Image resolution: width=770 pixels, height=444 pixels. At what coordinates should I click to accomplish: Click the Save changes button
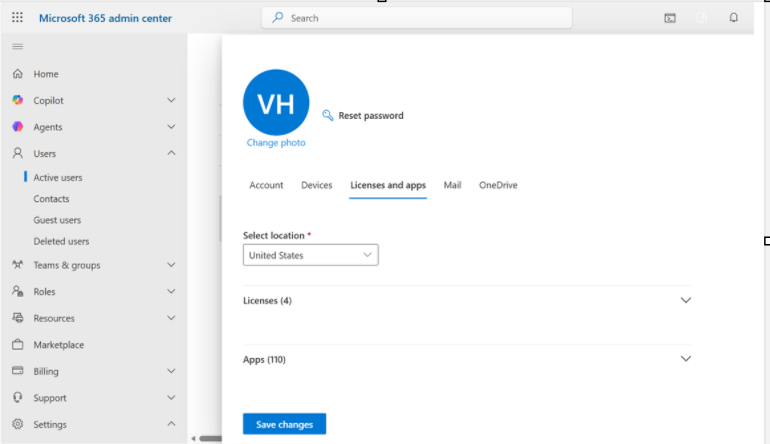tap(284, 424)
